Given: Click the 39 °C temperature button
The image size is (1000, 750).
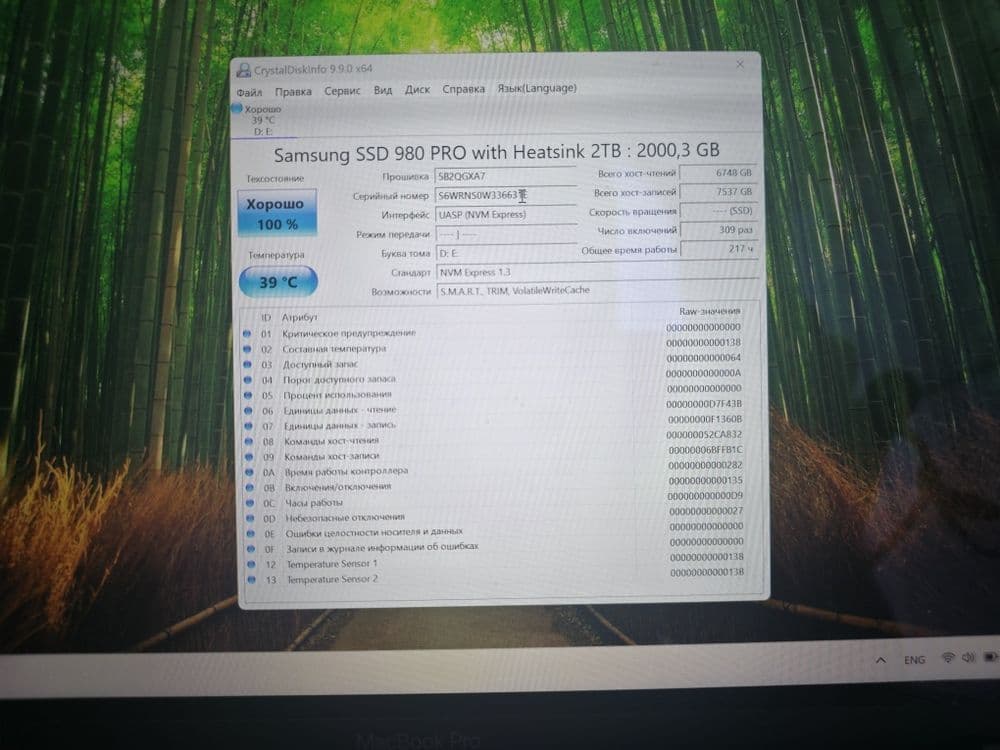Looking at the screenshot, I should click(x=278, y=282).
